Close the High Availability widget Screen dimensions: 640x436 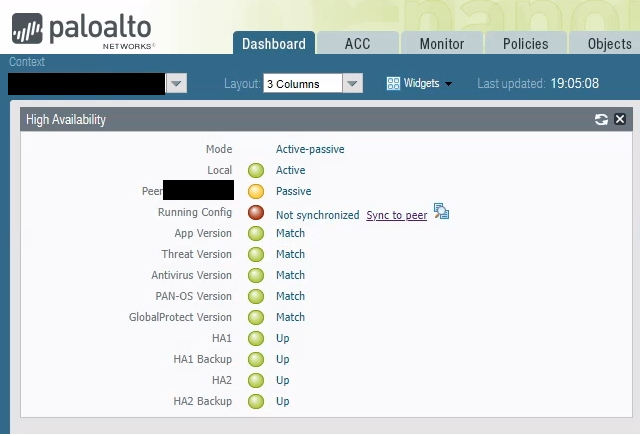620,120
